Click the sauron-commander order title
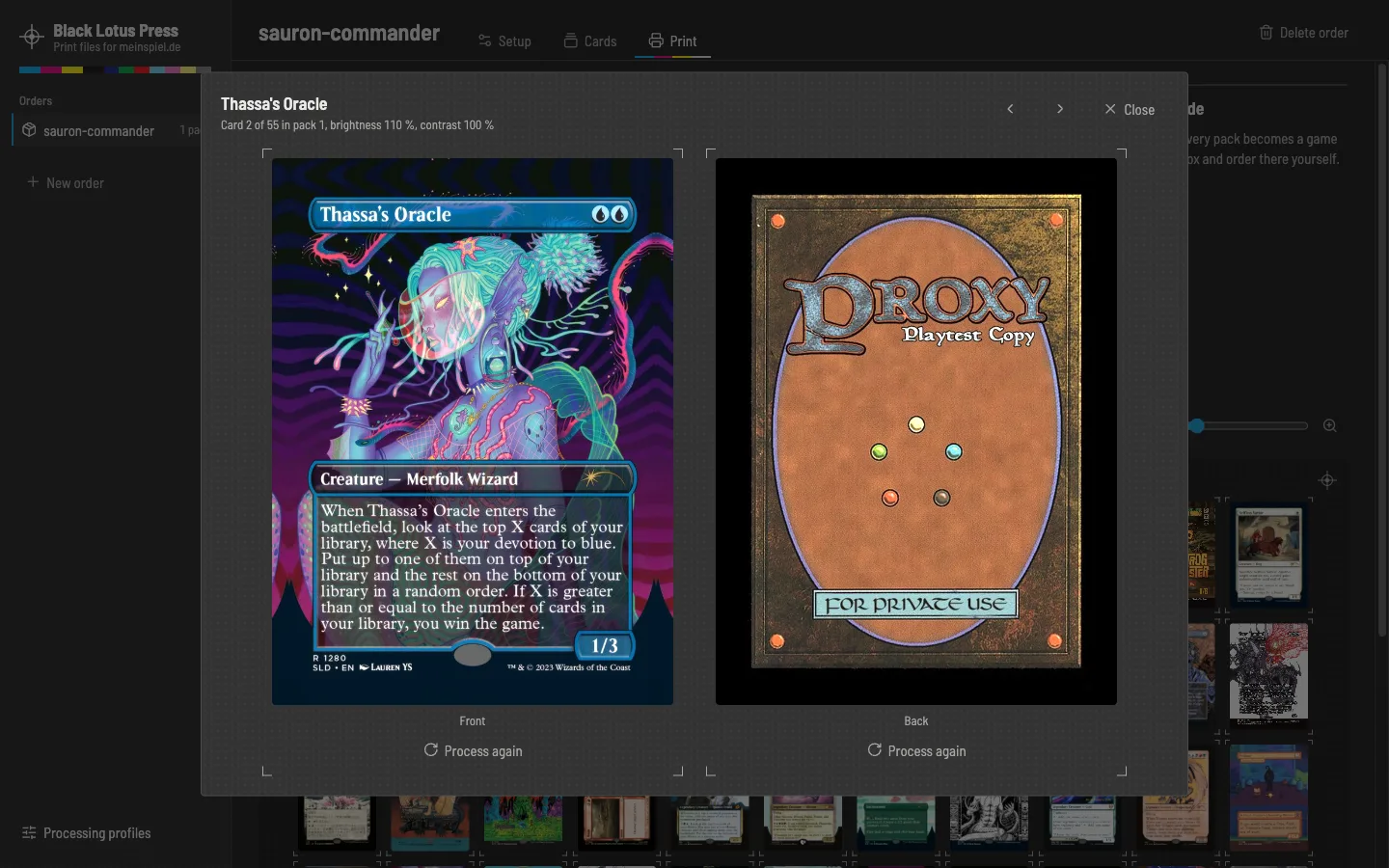 pyautogui.click(x=349, y=34)
